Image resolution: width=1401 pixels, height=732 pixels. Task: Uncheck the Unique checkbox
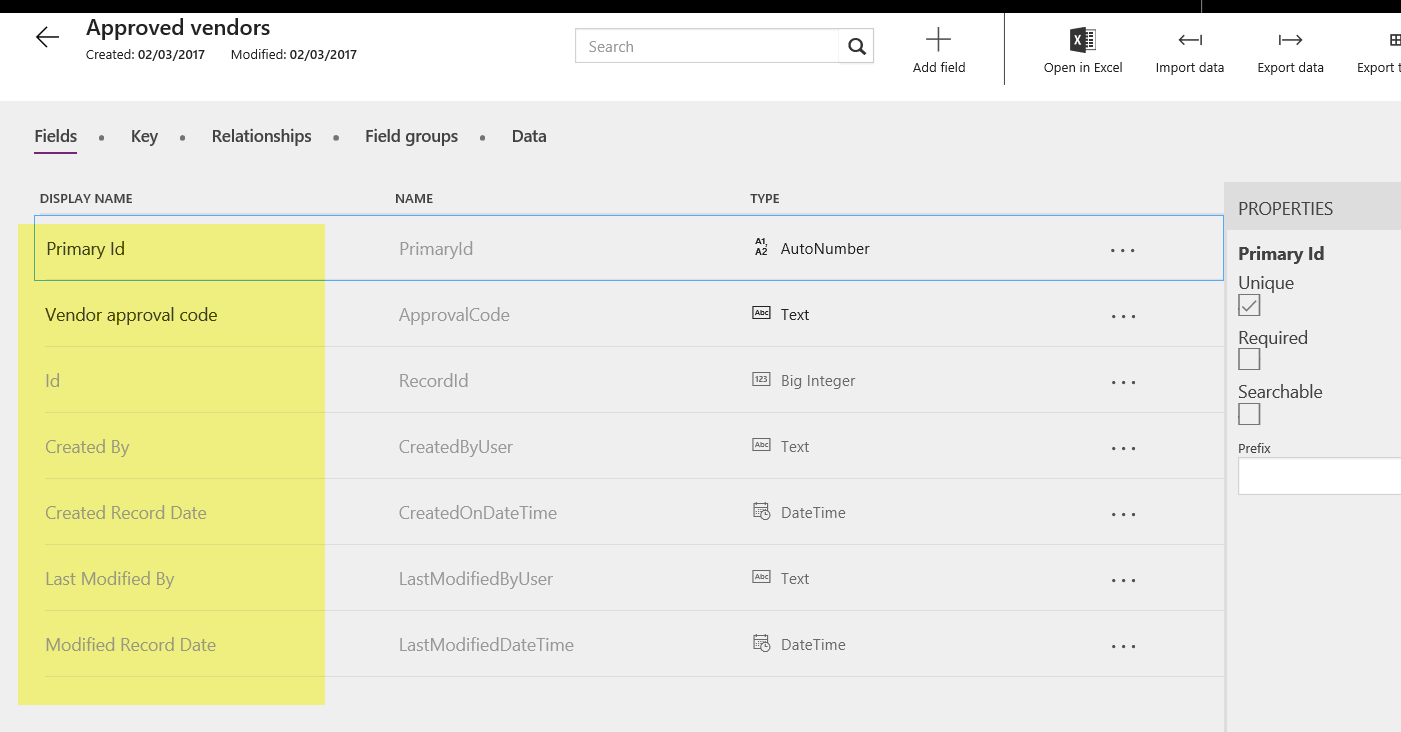coord(1249,305)
